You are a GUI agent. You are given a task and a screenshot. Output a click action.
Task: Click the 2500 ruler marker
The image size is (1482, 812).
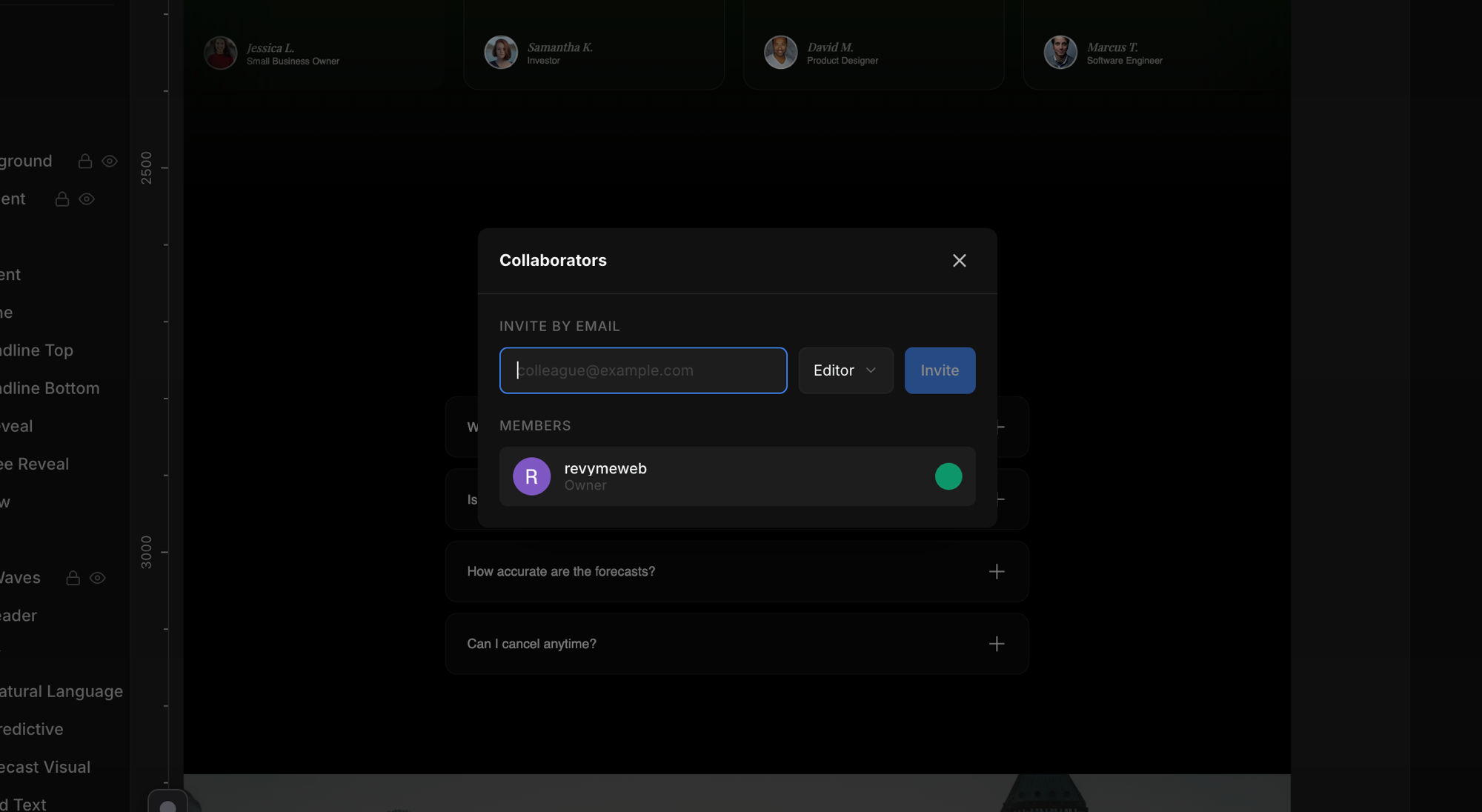[146, 167]
